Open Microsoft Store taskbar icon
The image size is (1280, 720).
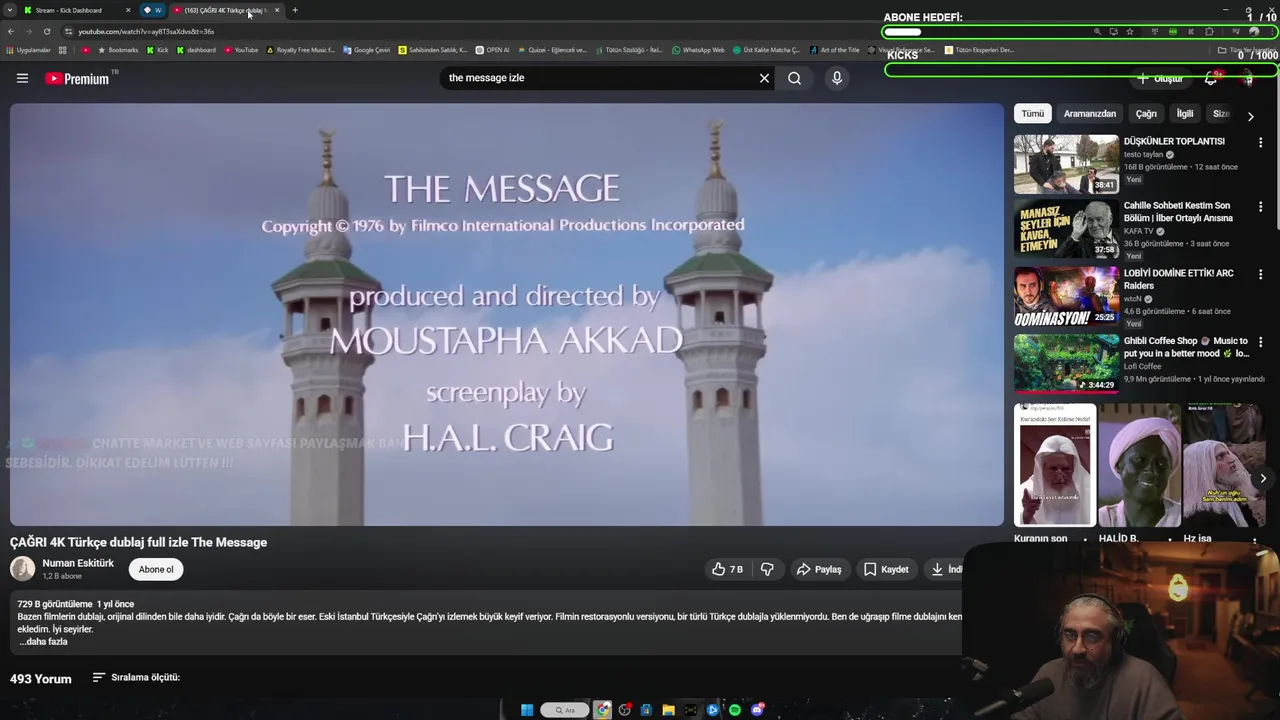coord(646,710)
